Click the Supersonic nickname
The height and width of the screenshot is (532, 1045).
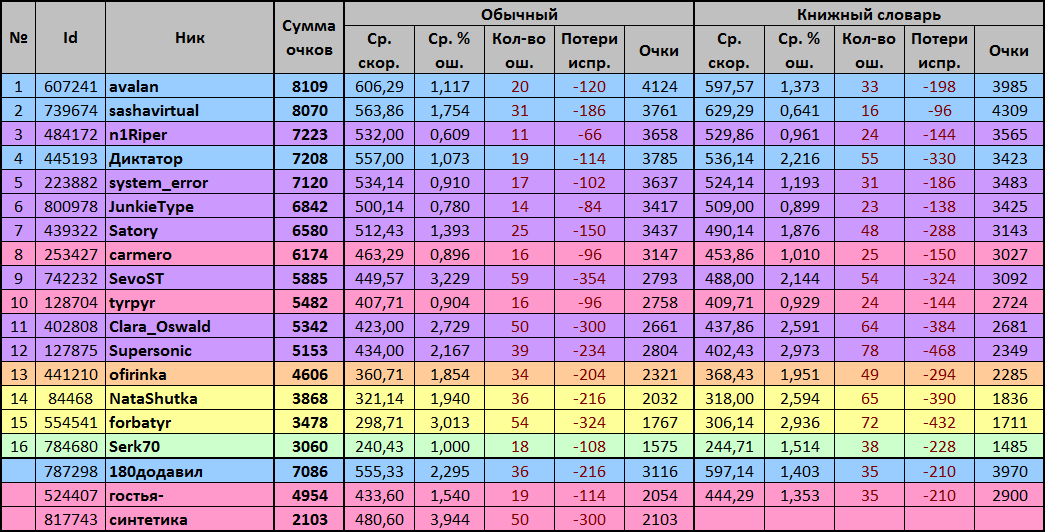(x=151, y=351)
